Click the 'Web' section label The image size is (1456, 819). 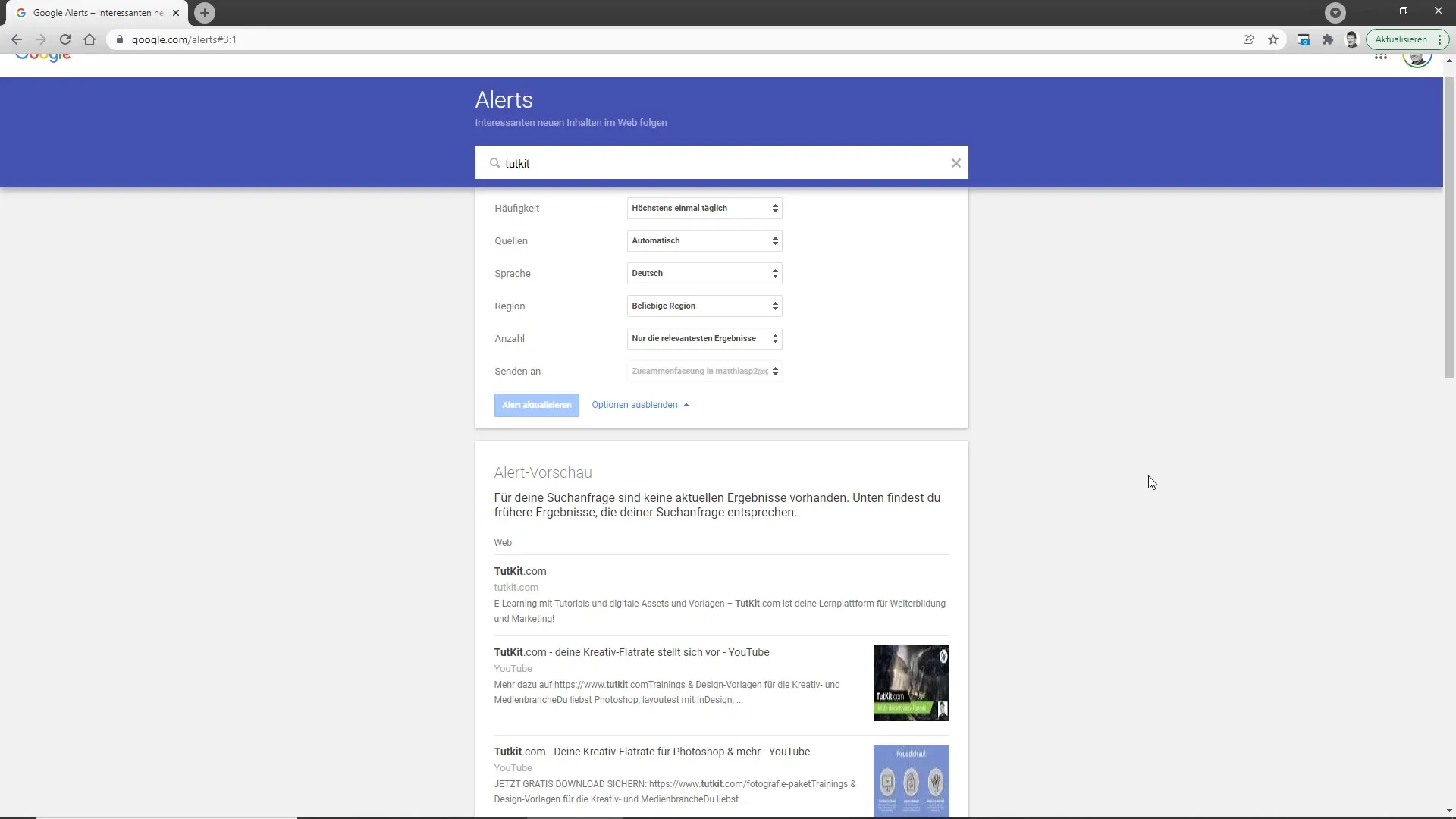pos(503,543)
